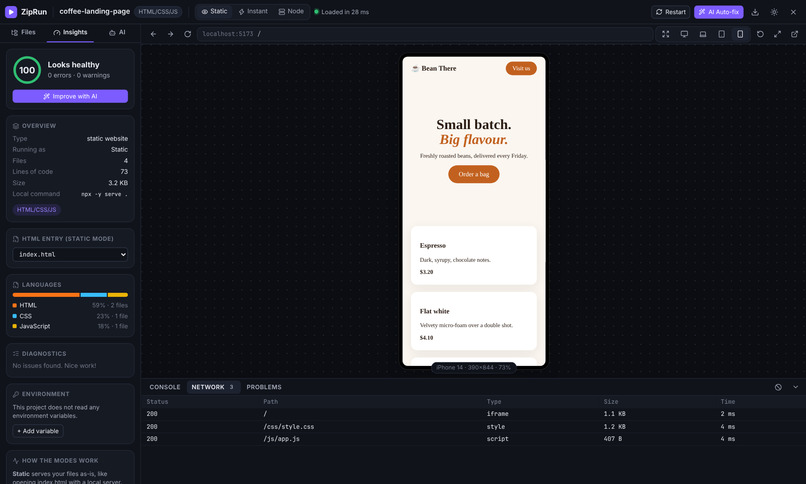Reload the preview page
806x484 pixels.
[188, 34]
